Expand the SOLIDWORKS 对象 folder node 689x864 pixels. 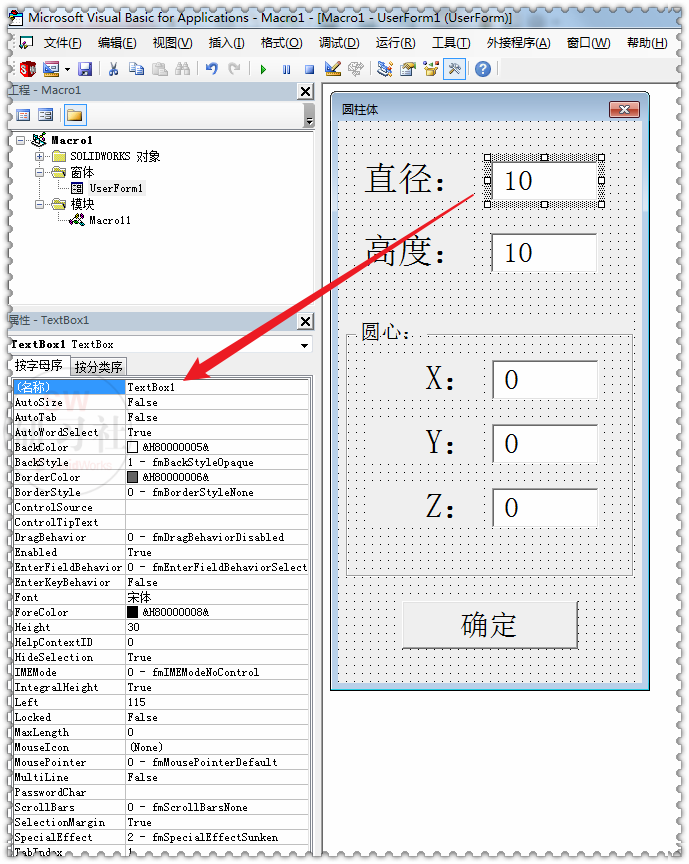coord(39,156)
